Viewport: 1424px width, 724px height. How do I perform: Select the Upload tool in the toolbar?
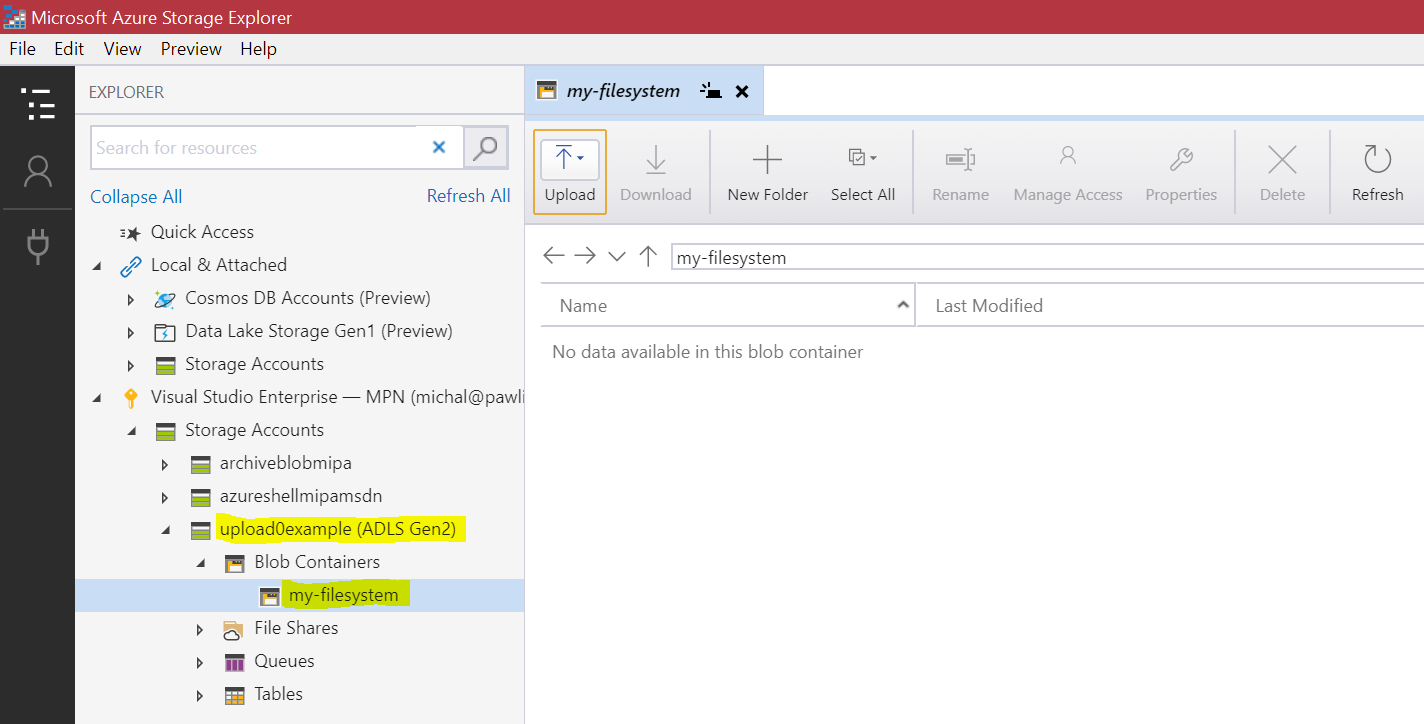coord(569,170)
